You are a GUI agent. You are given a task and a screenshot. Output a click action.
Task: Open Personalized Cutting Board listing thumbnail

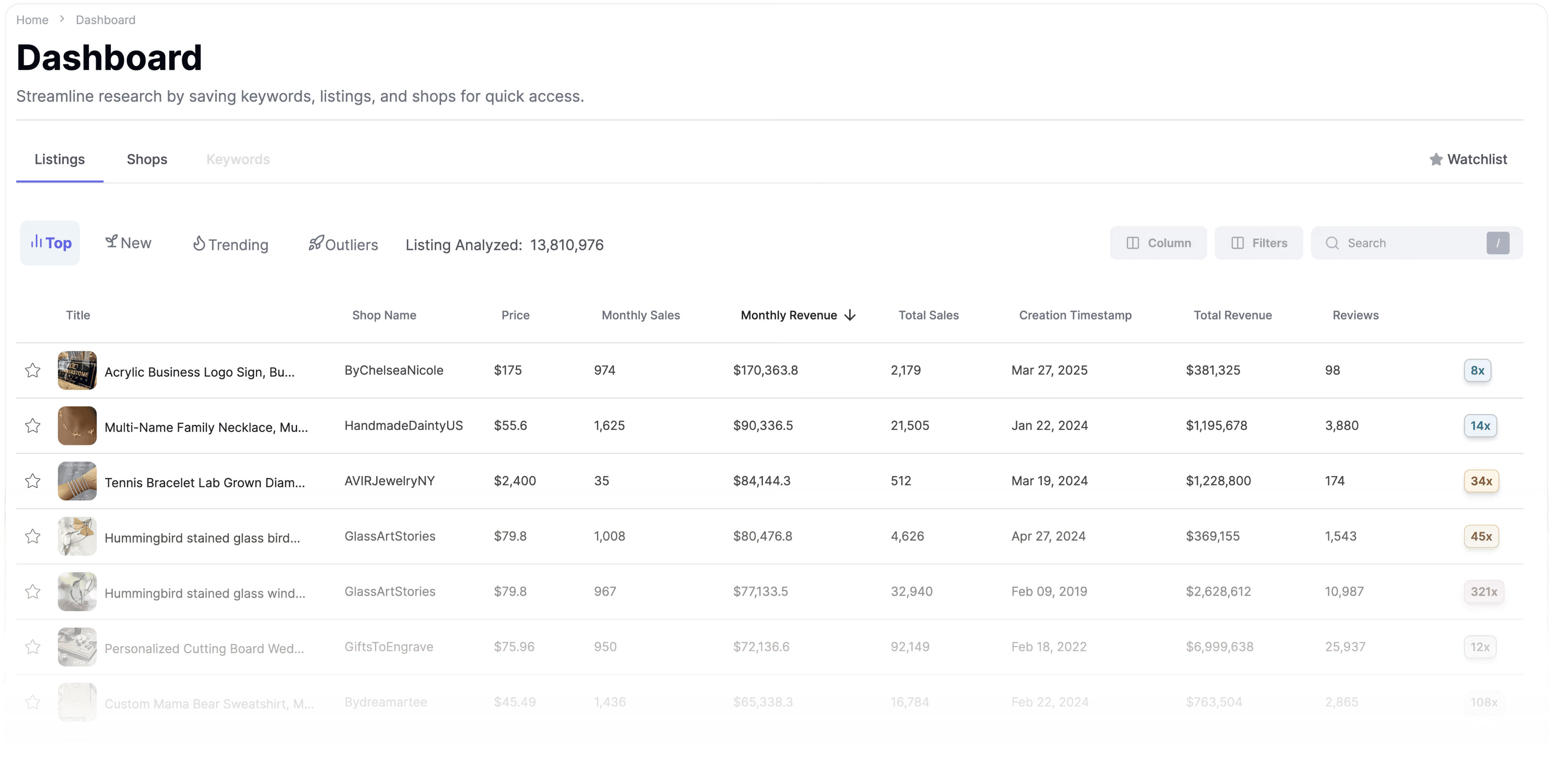(x=77, y=646)
